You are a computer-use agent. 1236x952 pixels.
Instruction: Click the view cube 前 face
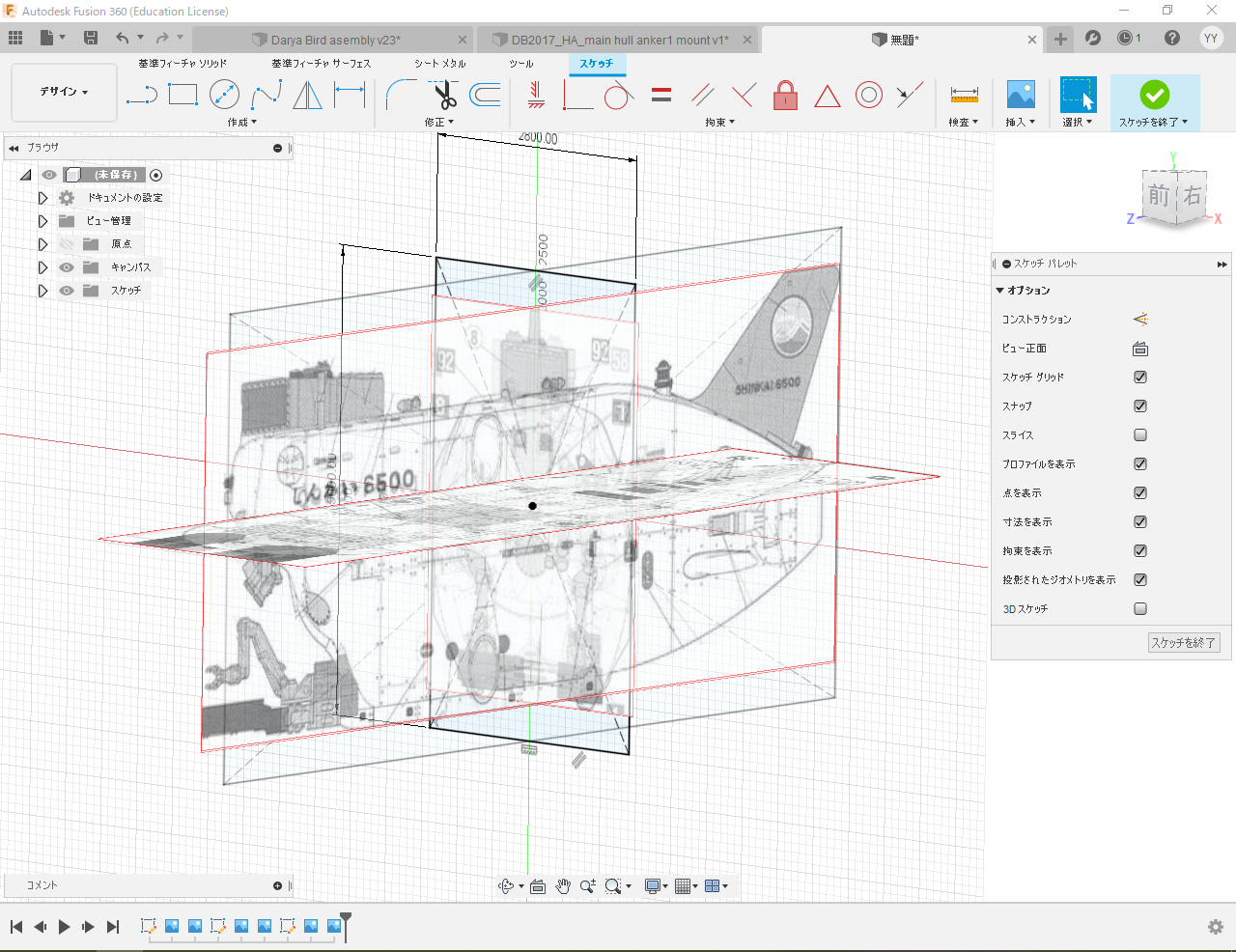[1159, 196]
